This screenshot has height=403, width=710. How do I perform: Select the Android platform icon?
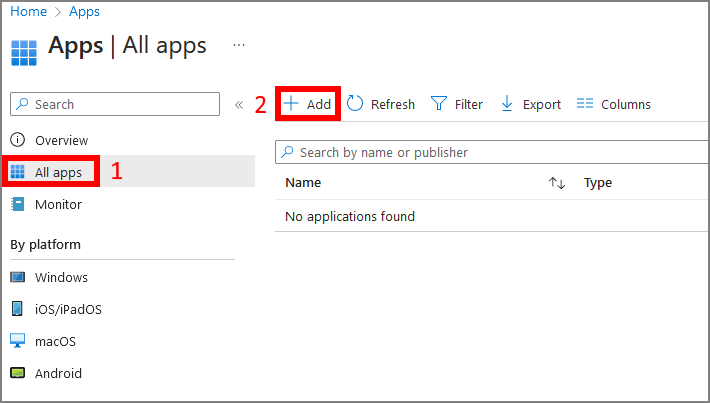18,373
